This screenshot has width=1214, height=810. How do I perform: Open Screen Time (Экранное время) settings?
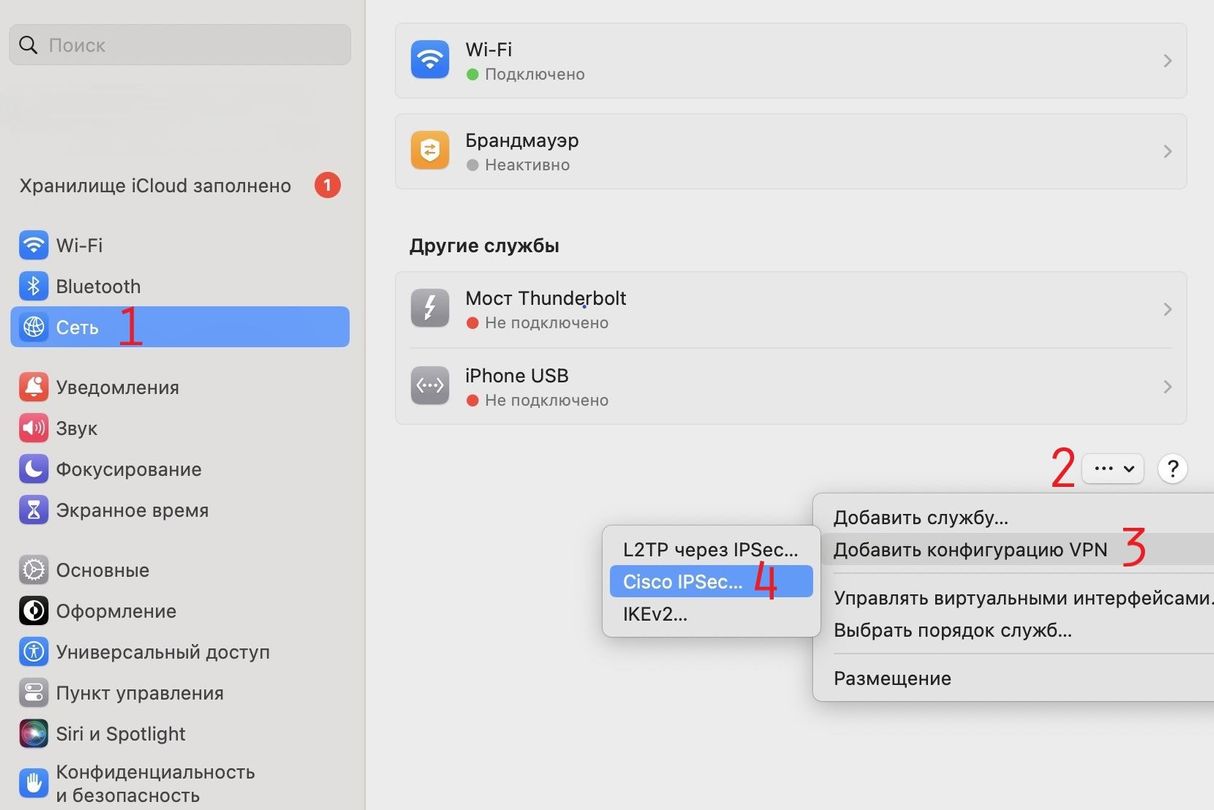pyautogui.click(x=131, y=510)
